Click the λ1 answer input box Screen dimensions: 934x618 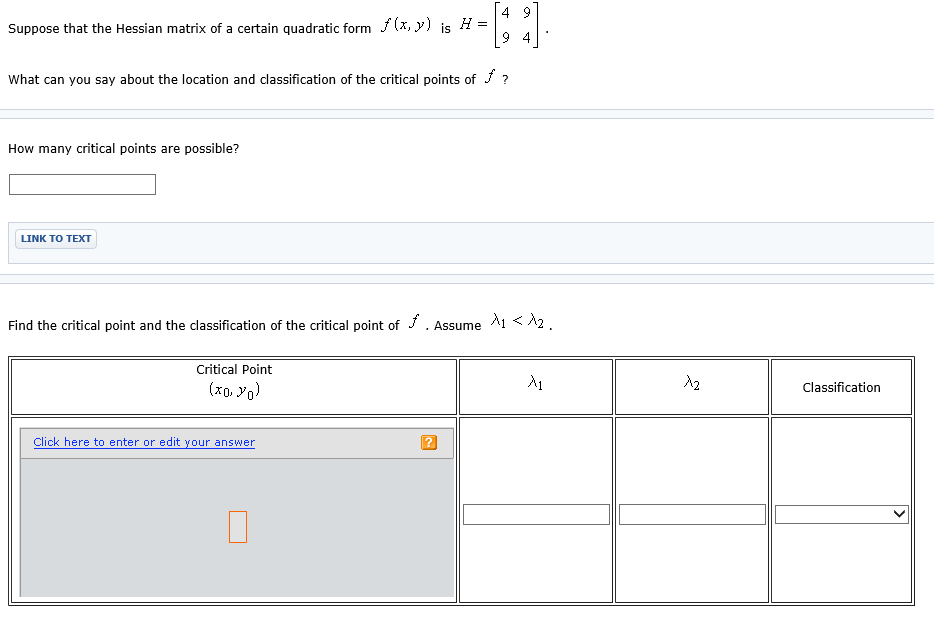[536, 513]
